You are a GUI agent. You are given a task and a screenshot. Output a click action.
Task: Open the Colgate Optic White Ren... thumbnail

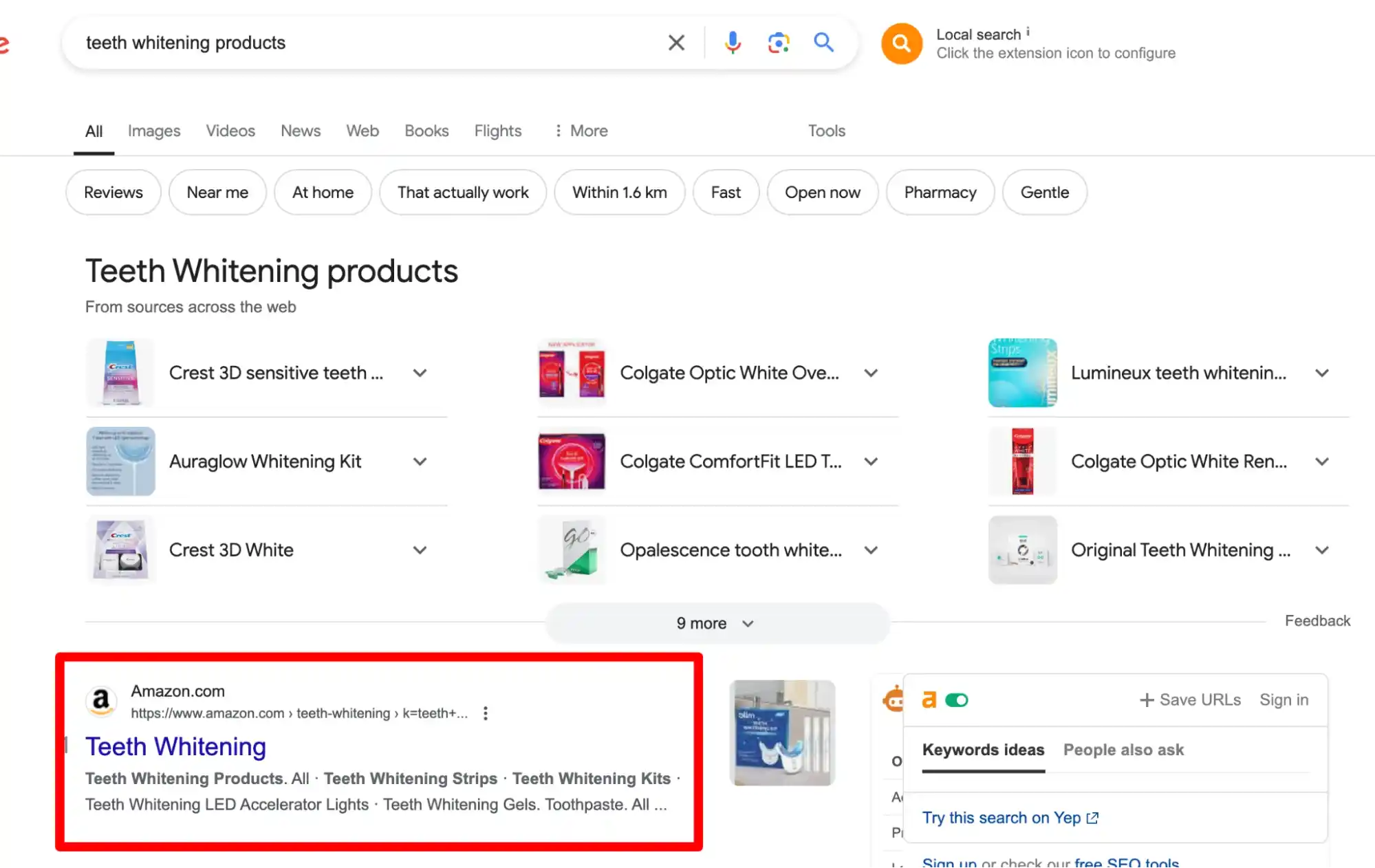coord(1022,462)
